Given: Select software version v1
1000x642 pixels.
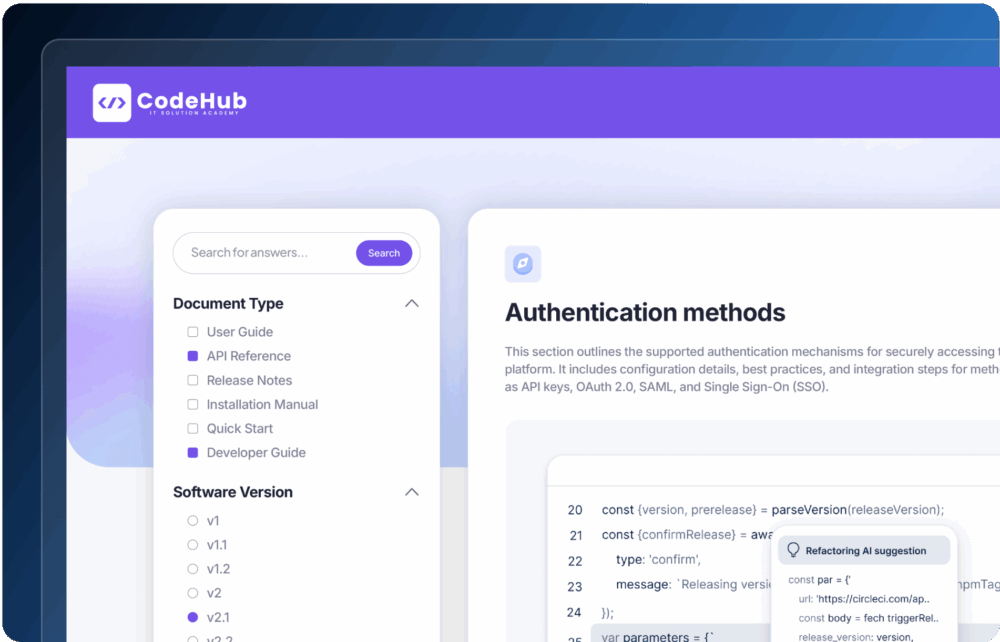Looking at the screenshot, I should [192, 520].
